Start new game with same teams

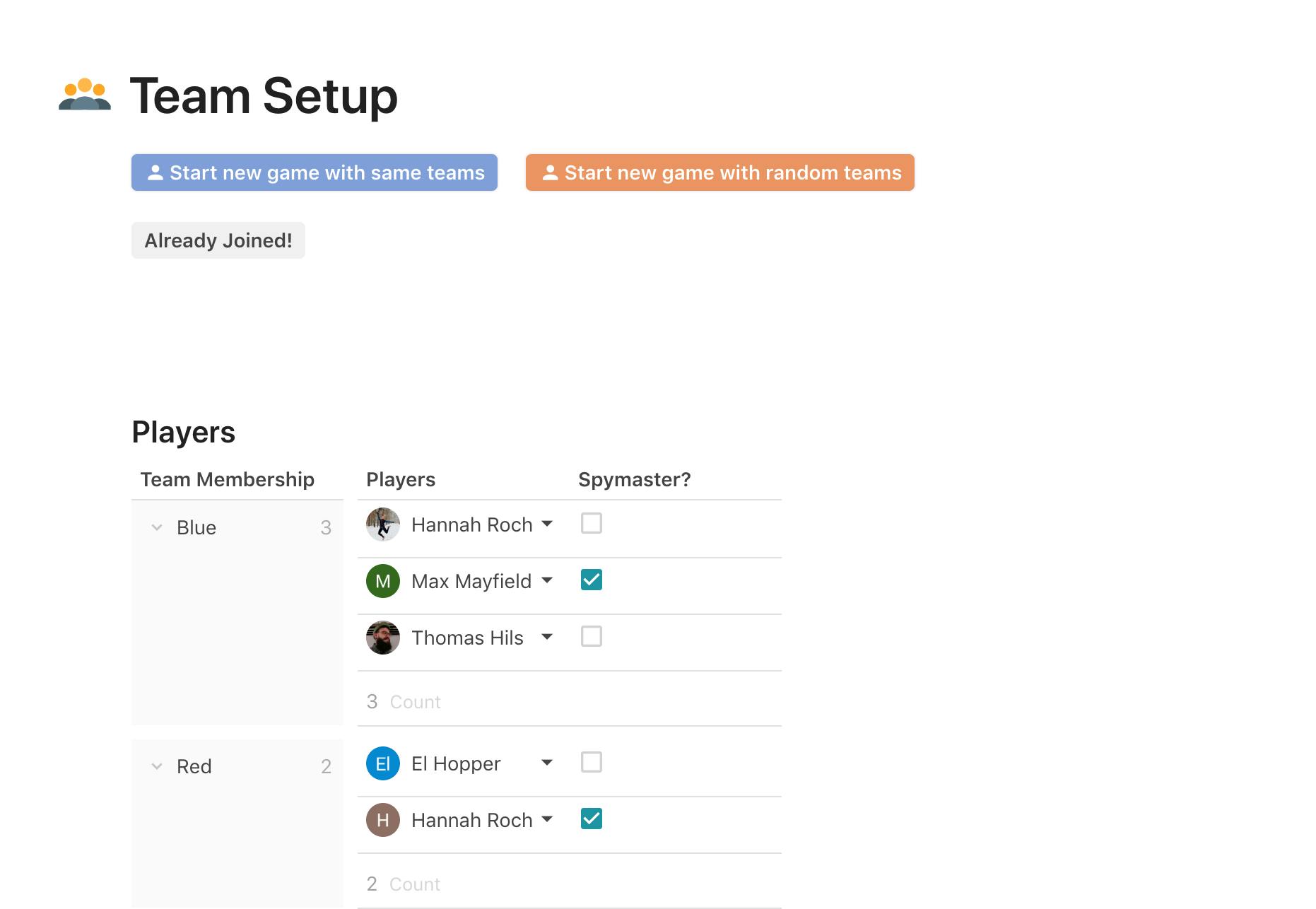[315, 172]
